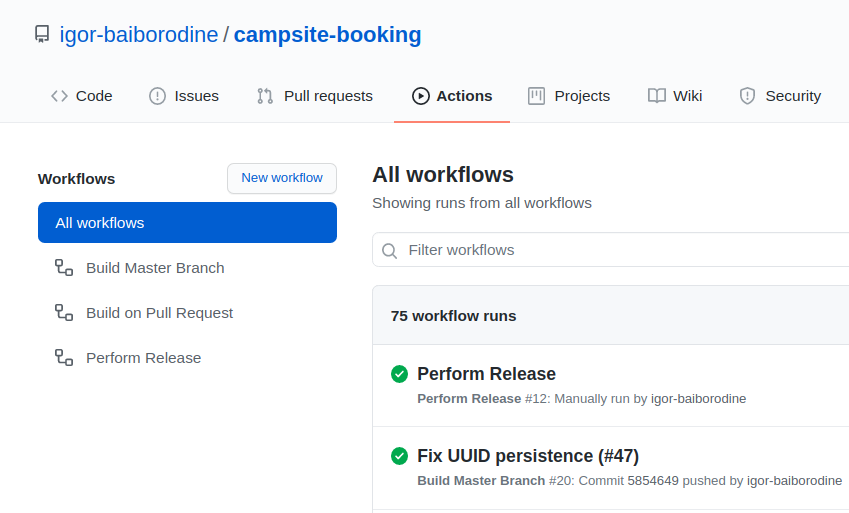This screenshot has width=849, height=513.
Task: Click bold Perform Release workflow name in run #12
Action: coord(469,399)
